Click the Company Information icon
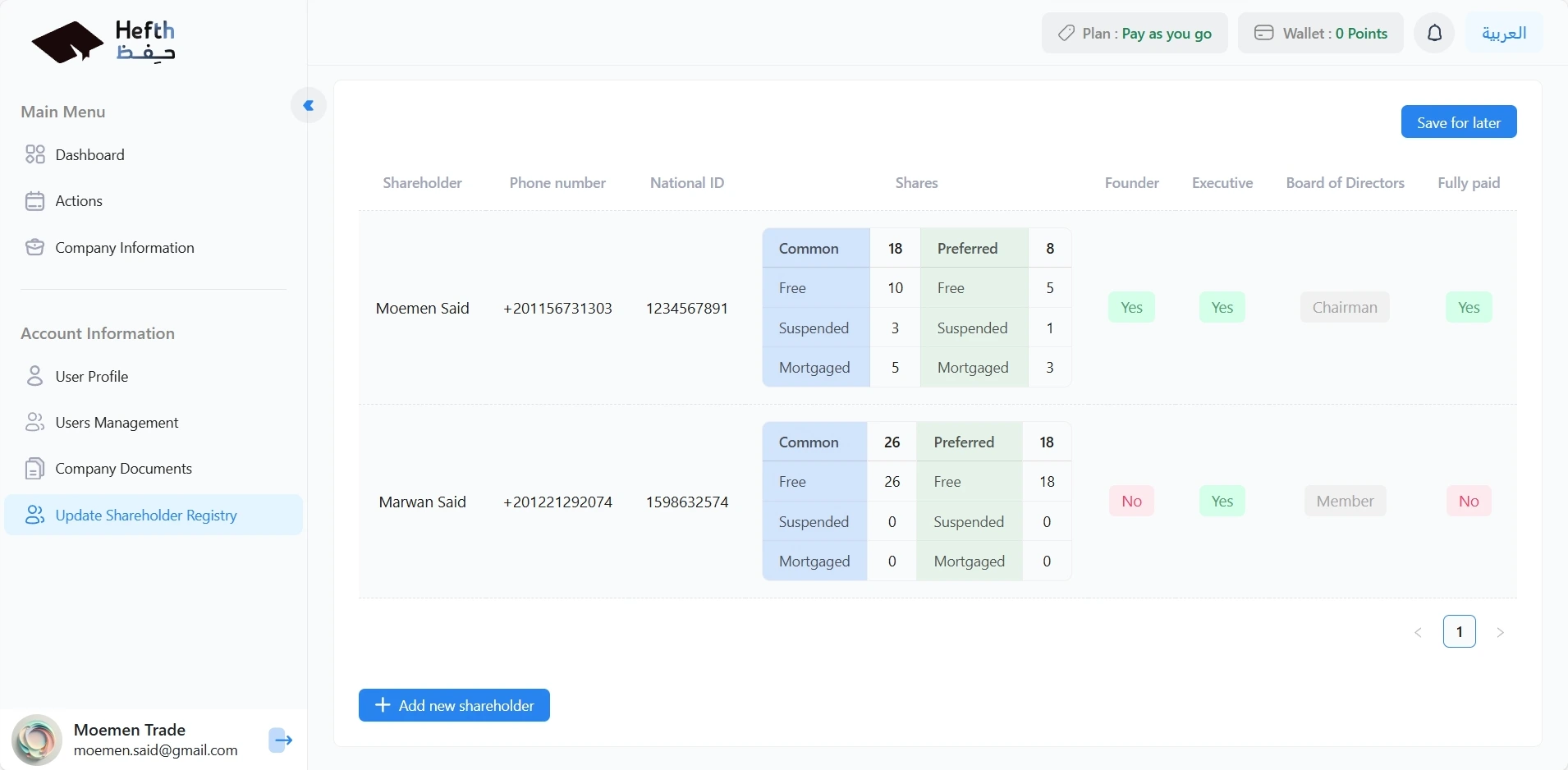The image size is (1568, 770). point(34,248)
